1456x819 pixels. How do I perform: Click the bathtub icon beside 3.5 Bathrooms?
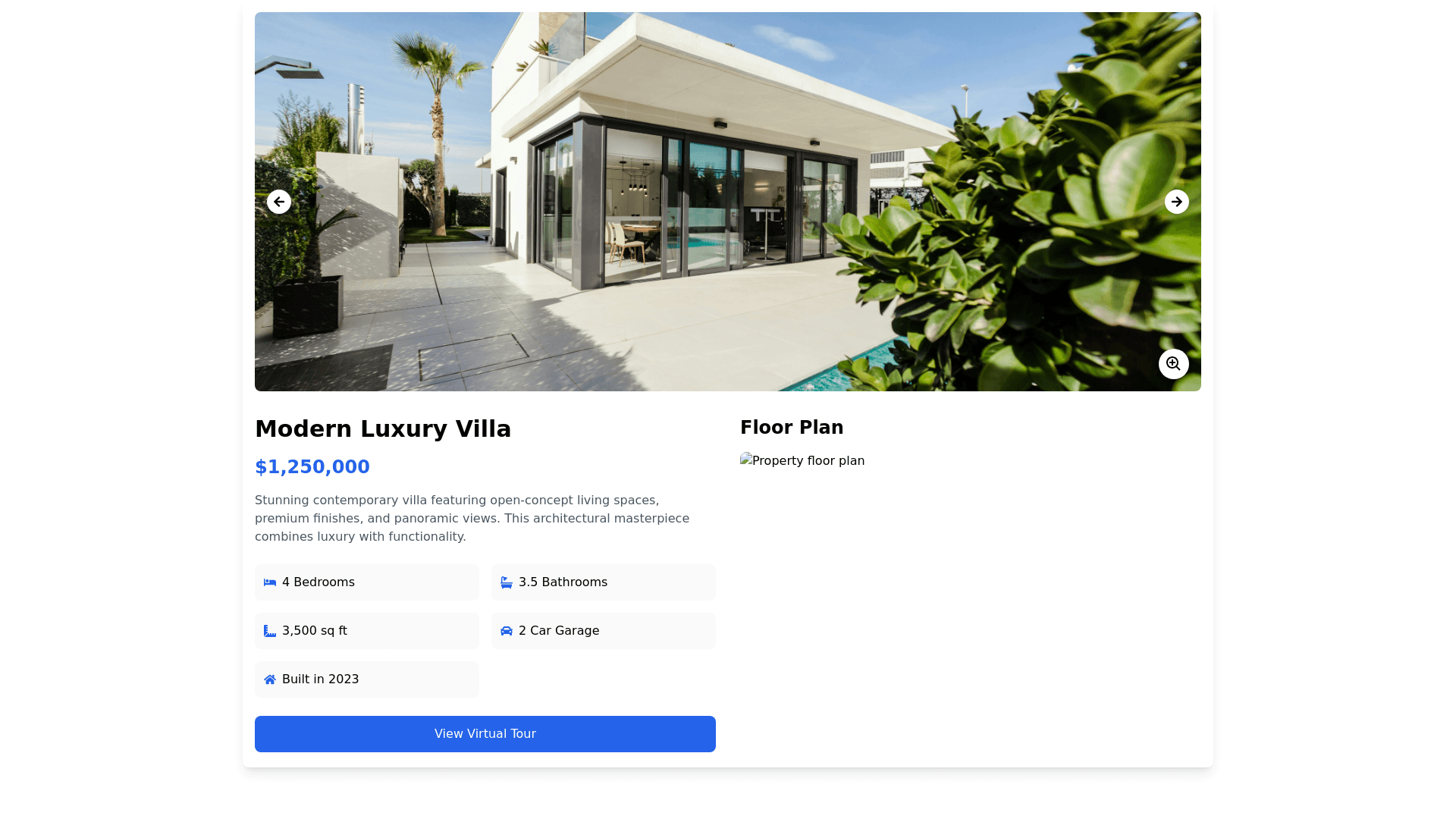(x=507, y=582)
